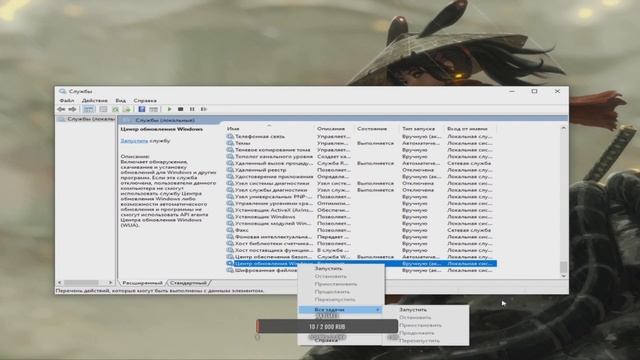Viewport: 640px width, 360px height.
Task: Click the Restart service toolbar icon
Action: coord(203,109)
